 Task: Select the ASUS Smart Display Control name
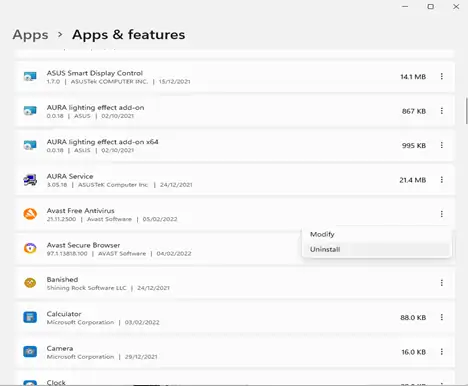click(x=95, y=73)
